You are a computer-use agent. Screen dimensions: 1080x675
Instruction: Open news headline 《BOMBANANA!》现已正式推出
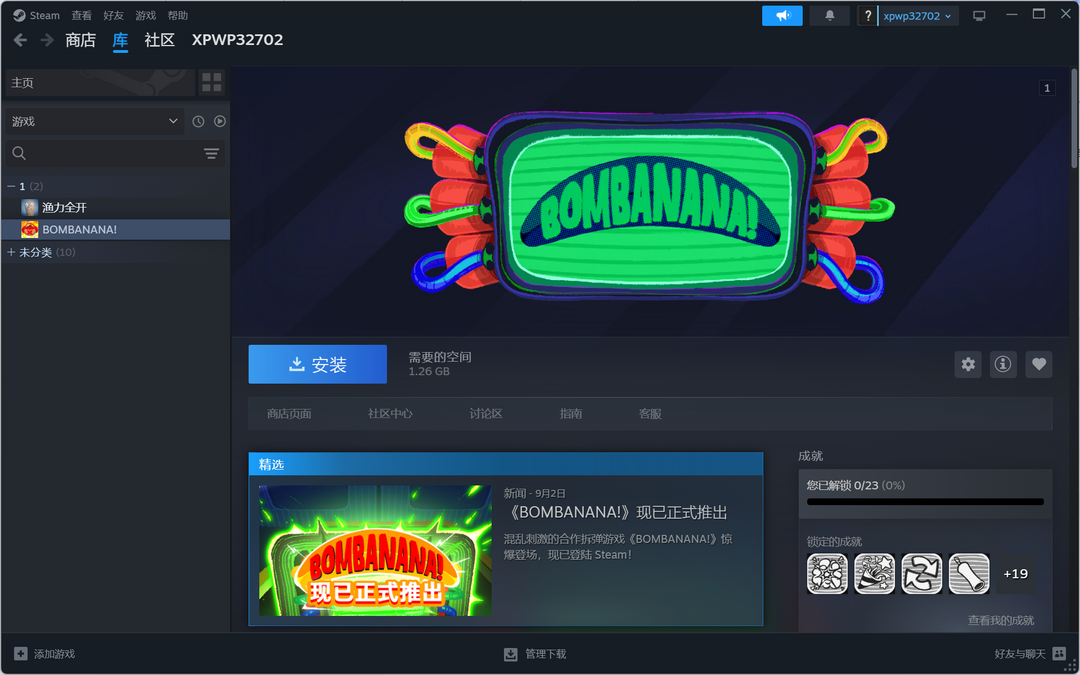click(616, 513)
